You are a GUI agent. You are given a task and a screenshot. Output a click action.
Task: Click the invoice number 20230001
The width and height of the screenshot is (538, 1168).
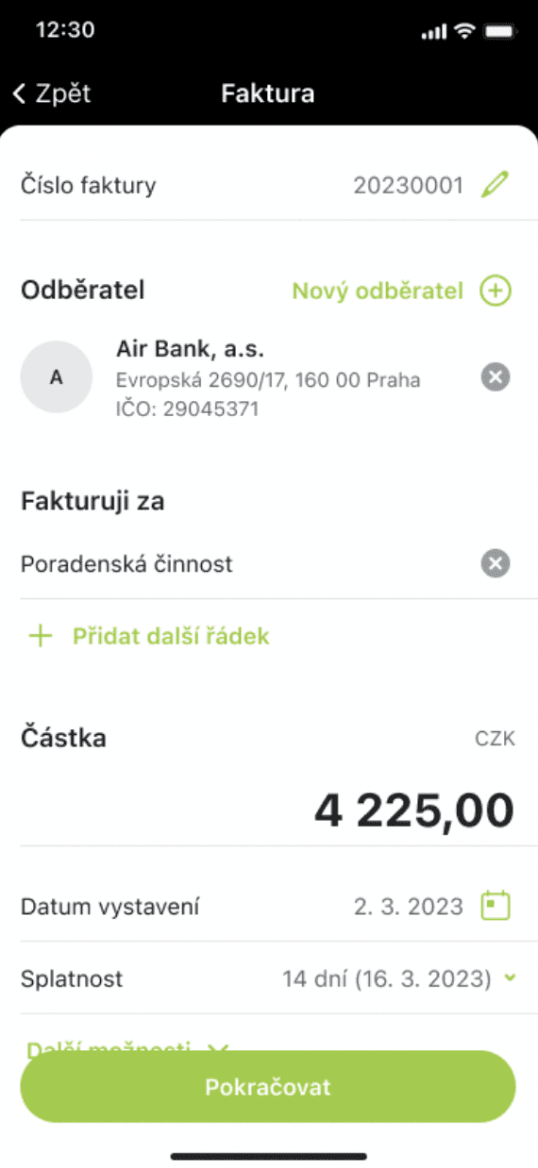pos(408,185)
